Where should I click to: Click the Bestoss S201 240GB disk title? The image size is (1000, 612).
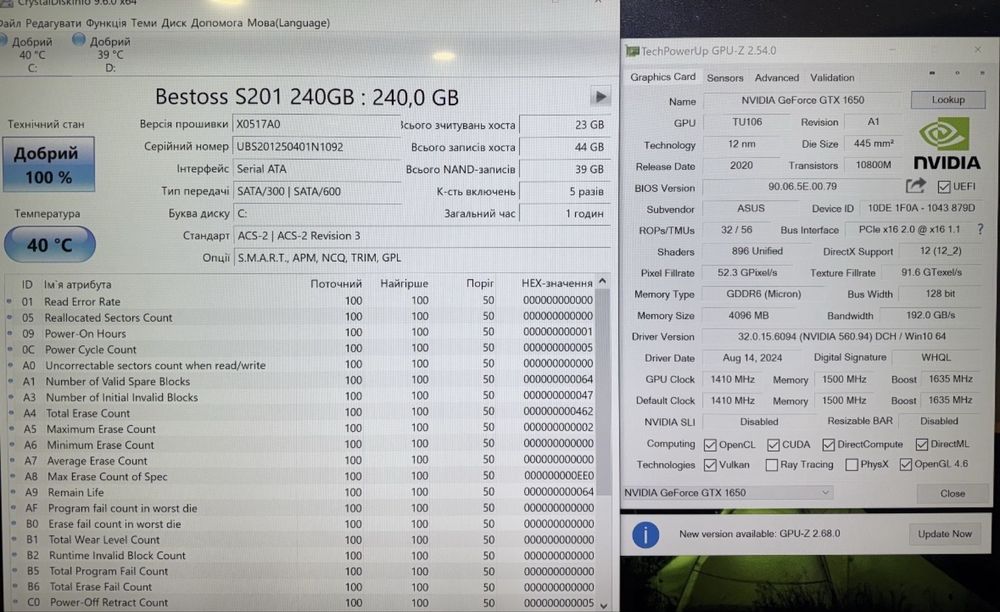pyautogui.click(x=307, y=98)
